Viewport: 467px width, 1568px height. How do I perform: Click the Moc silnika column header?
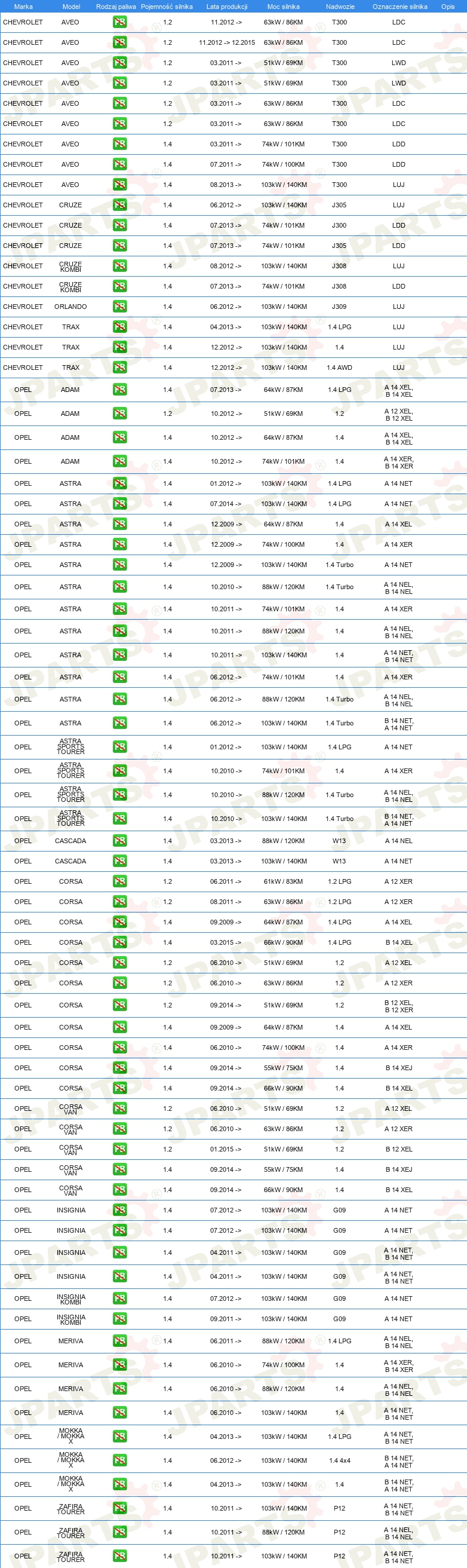click(x=283, y=7)
